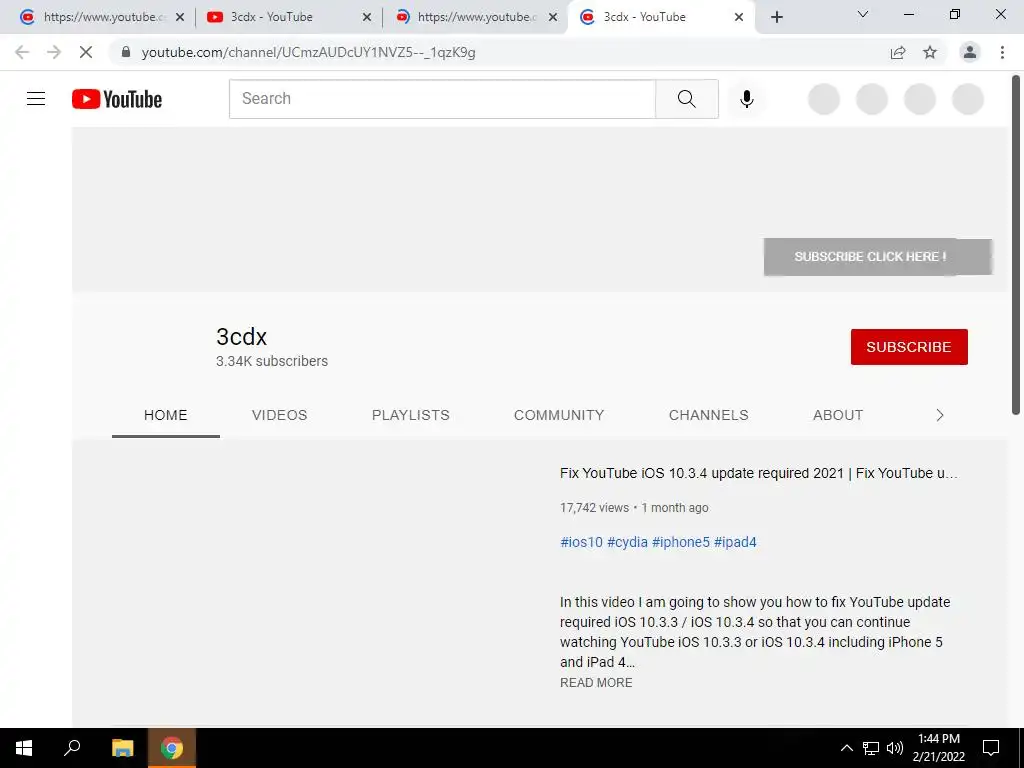Screen dimensions: 1024x768
Task: Stop page loading with X button
Action: [86, 52]
